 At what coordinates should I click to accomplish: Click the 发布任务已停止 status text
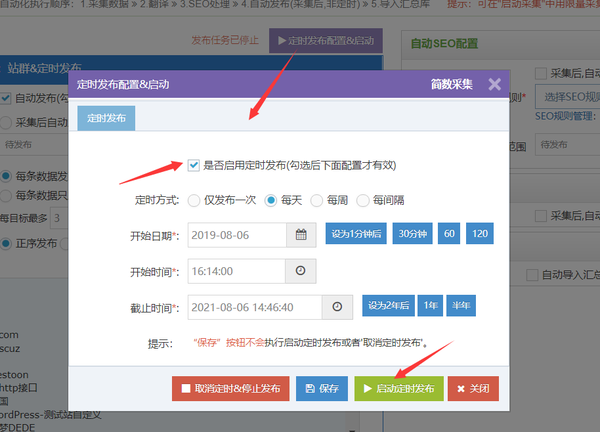pyautogui.click(x=225, y=40)
